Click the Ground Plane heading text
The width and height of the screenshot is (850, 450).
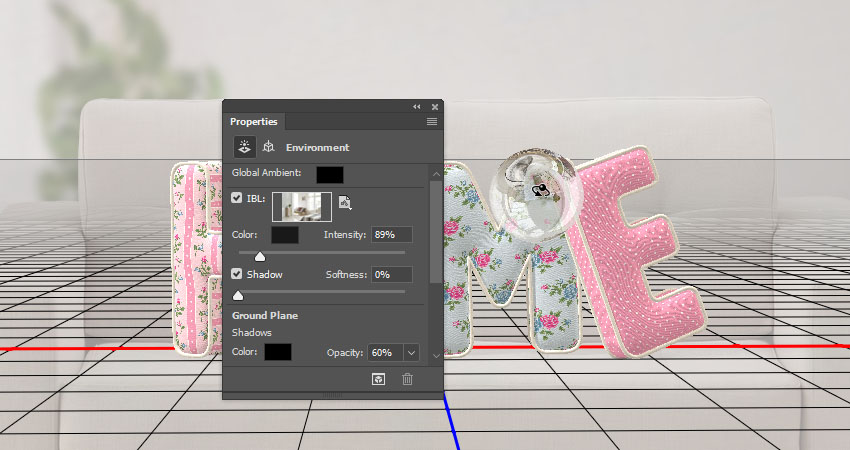(265, 316)
